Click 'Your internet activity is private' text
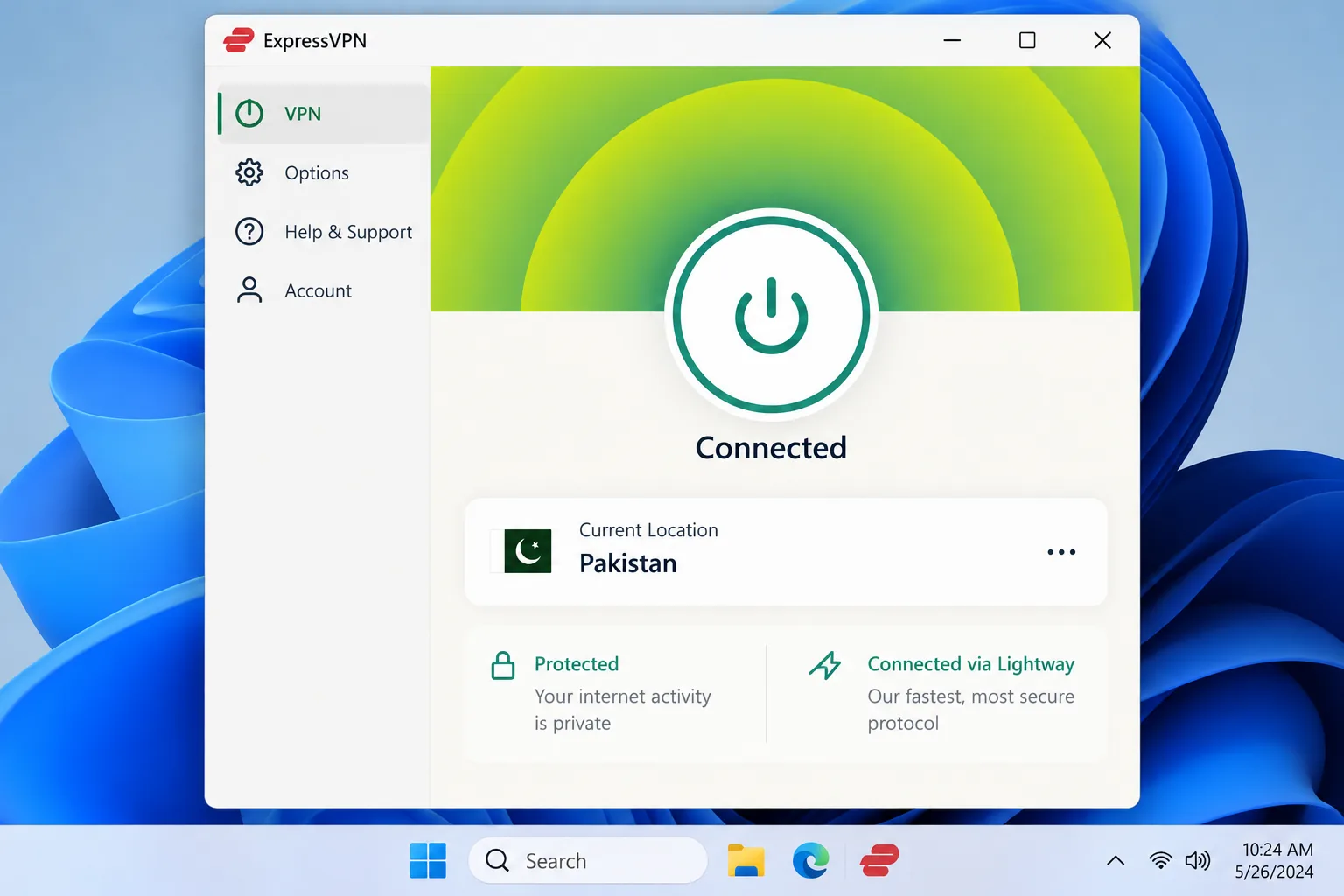This screenshot has height=896, width=1344. point(623,710)
